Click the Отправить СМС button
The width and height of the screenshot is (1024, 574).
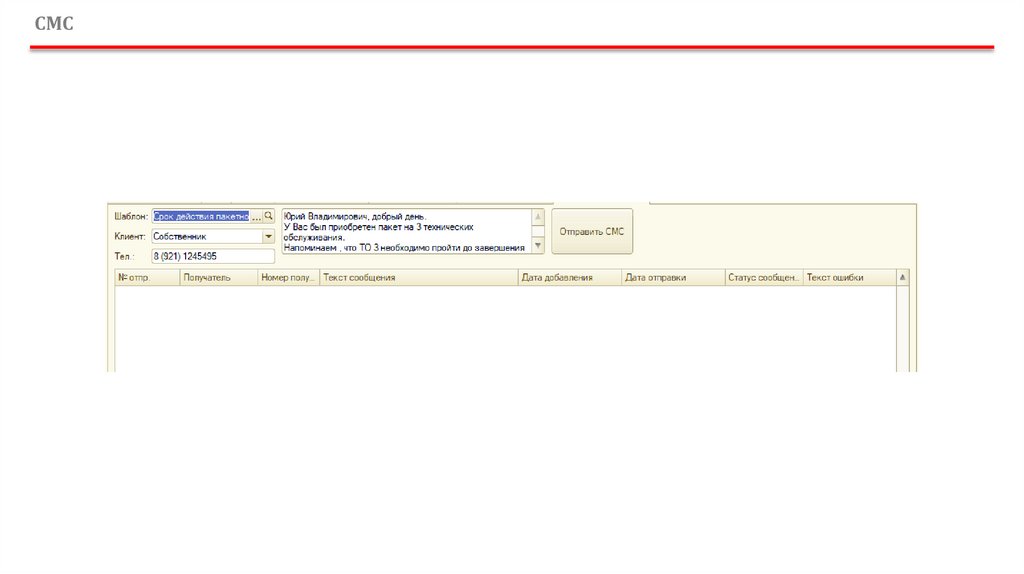tap(592, 231)
